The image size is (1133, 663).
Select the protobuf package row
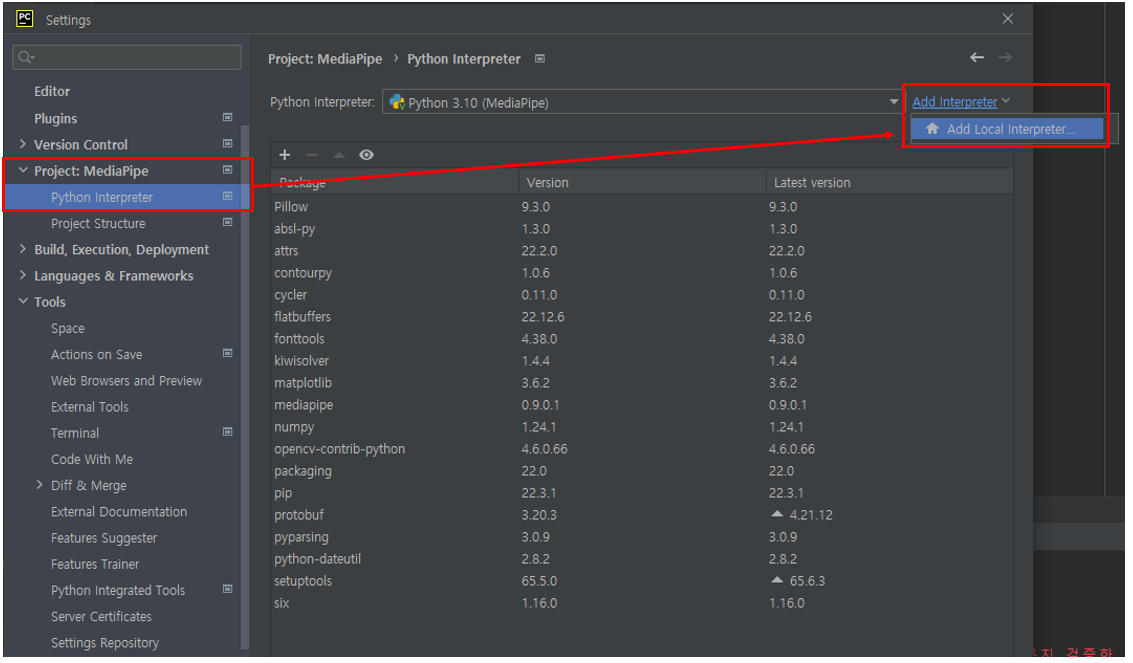coord(642,515)
